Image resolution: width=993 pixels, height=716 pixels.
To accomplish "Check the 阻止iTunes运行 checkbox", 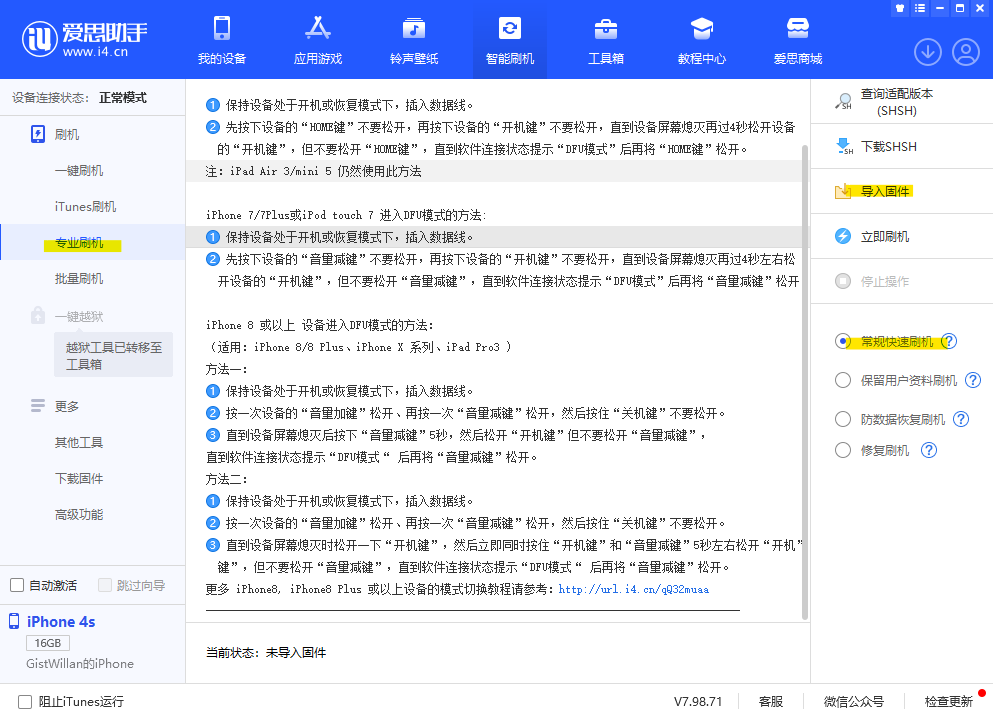I will coord(25,701).
